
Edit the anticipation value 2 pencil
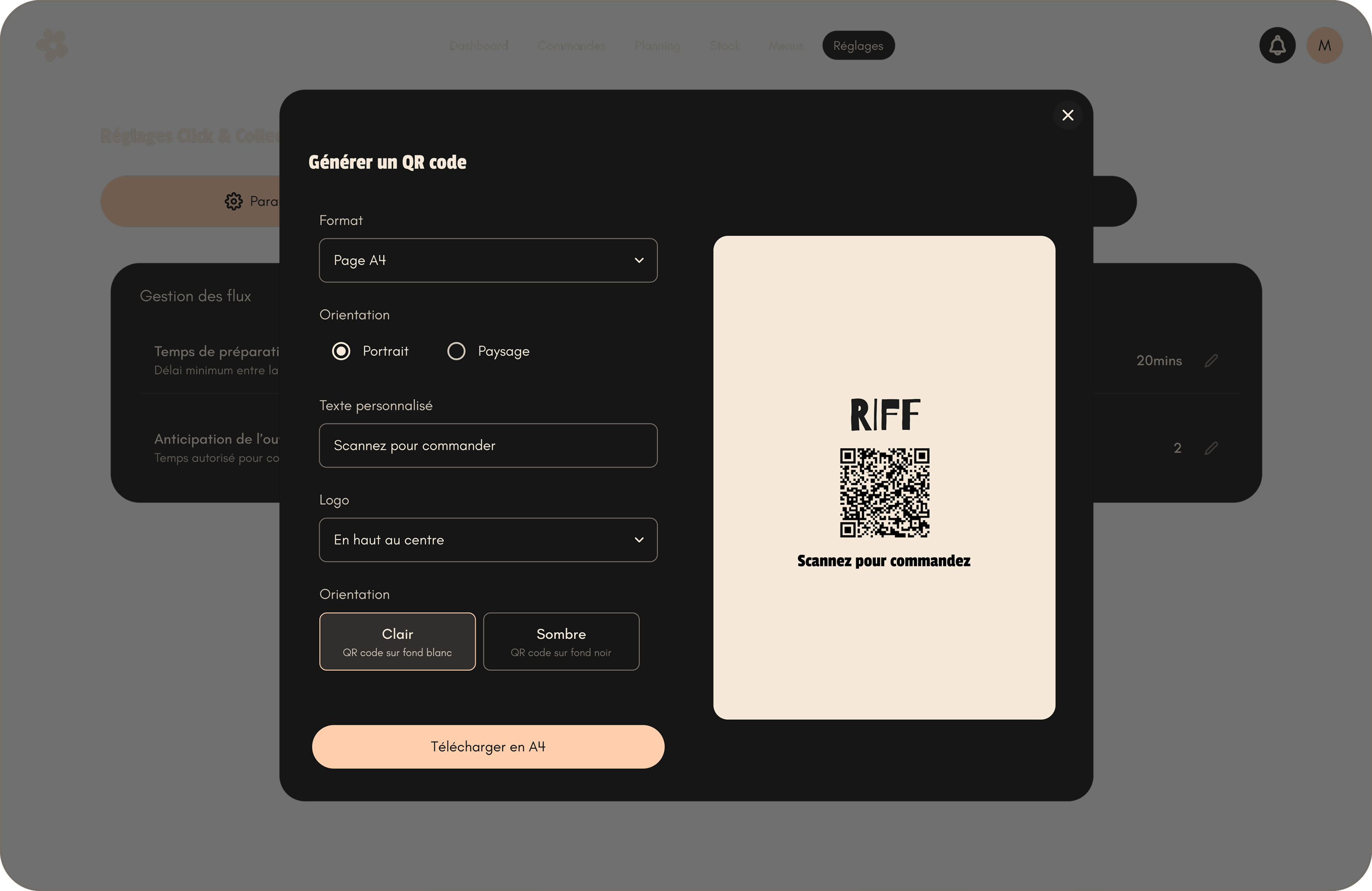tap(1211, 448)
